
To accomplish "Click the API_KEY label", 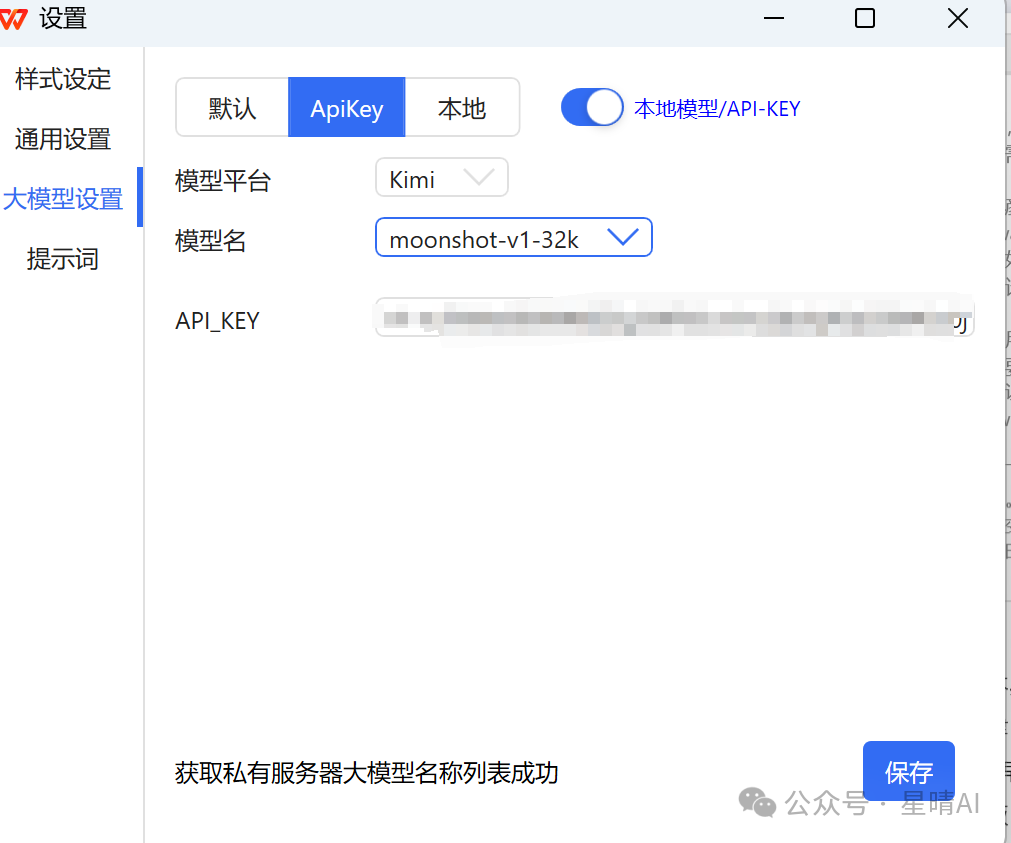I will 217,321.
